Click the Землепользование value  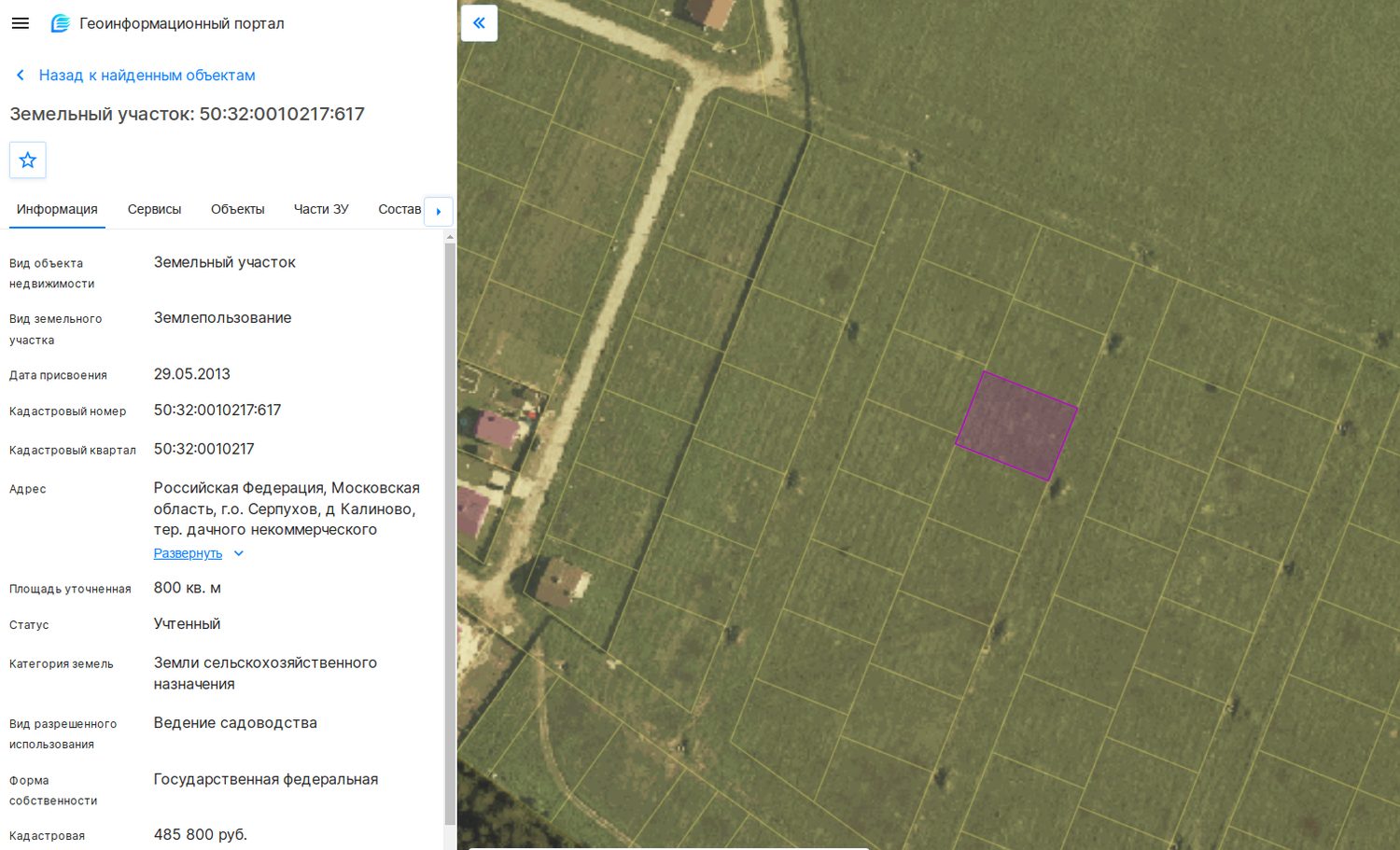tap(222, 318)
